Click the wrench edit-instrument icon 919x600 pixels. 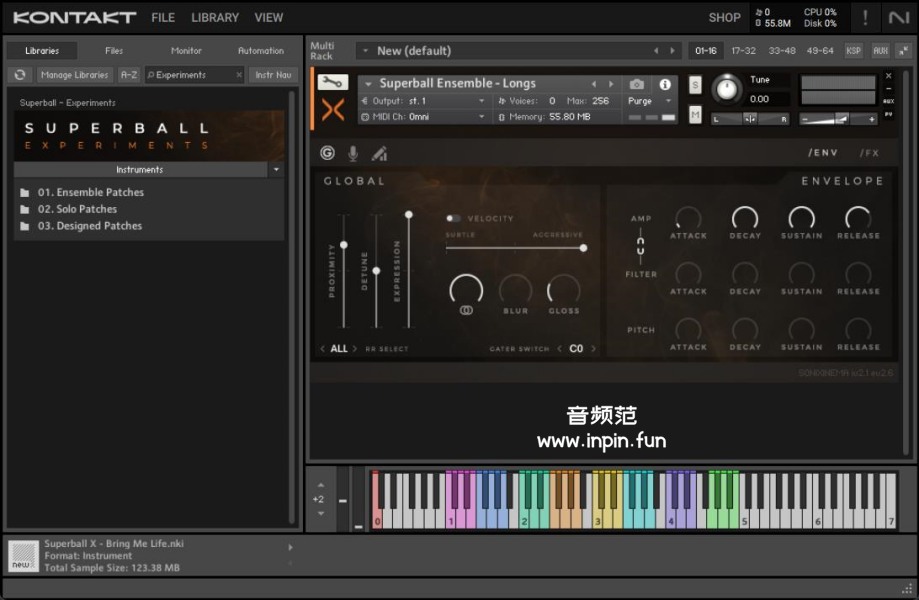point(333,83)
